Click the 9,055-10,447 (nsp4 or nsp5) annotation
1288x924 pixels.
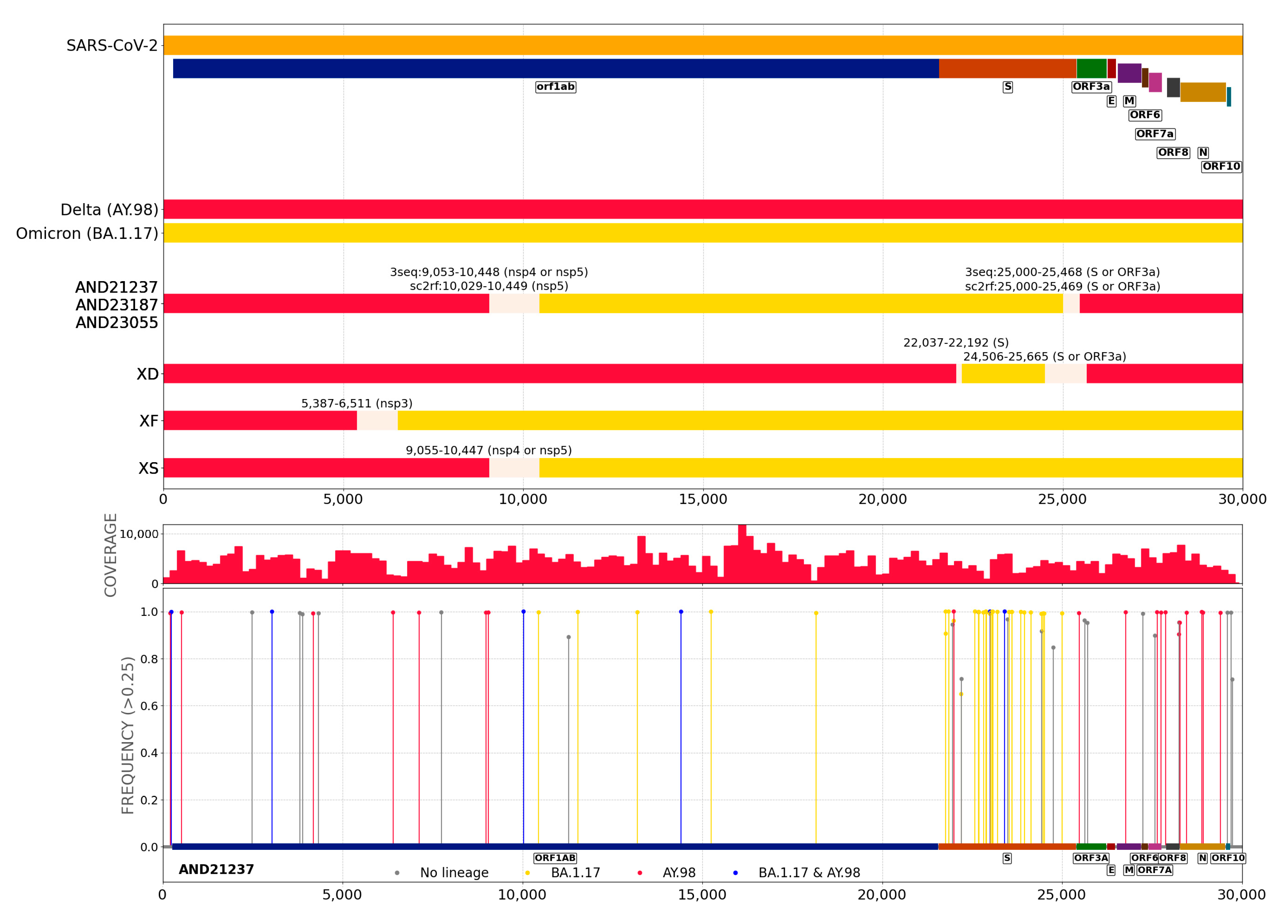(489, 450)
